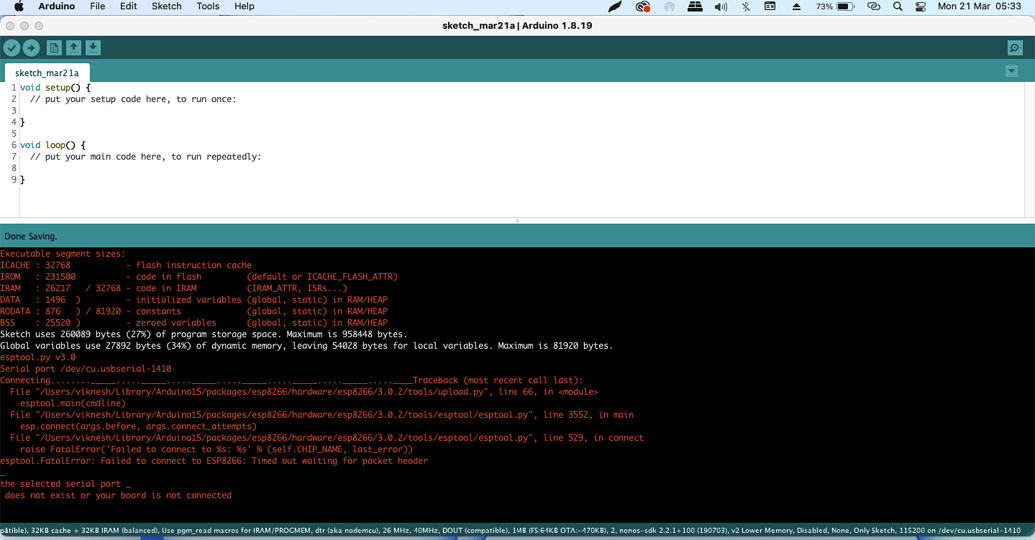Click the 'Done Saving.' status message
This screenshot has width=1035, height=540.
coord(30,236)
